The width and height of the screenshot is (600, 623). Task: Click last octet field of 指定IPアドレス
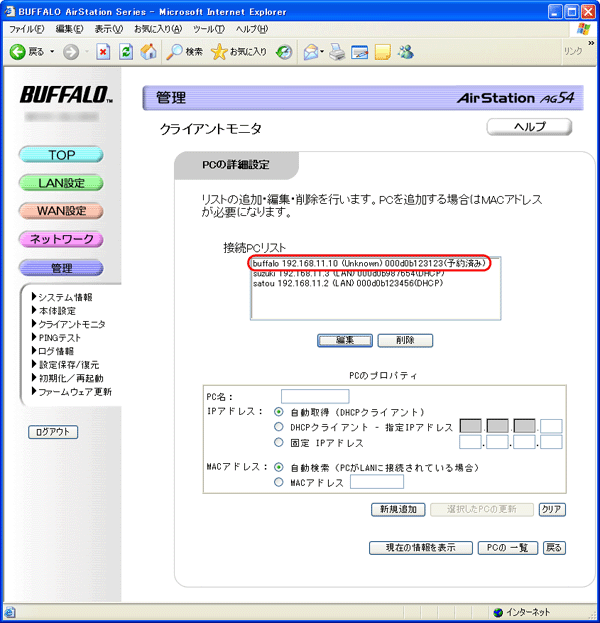[x=551, y=426]
